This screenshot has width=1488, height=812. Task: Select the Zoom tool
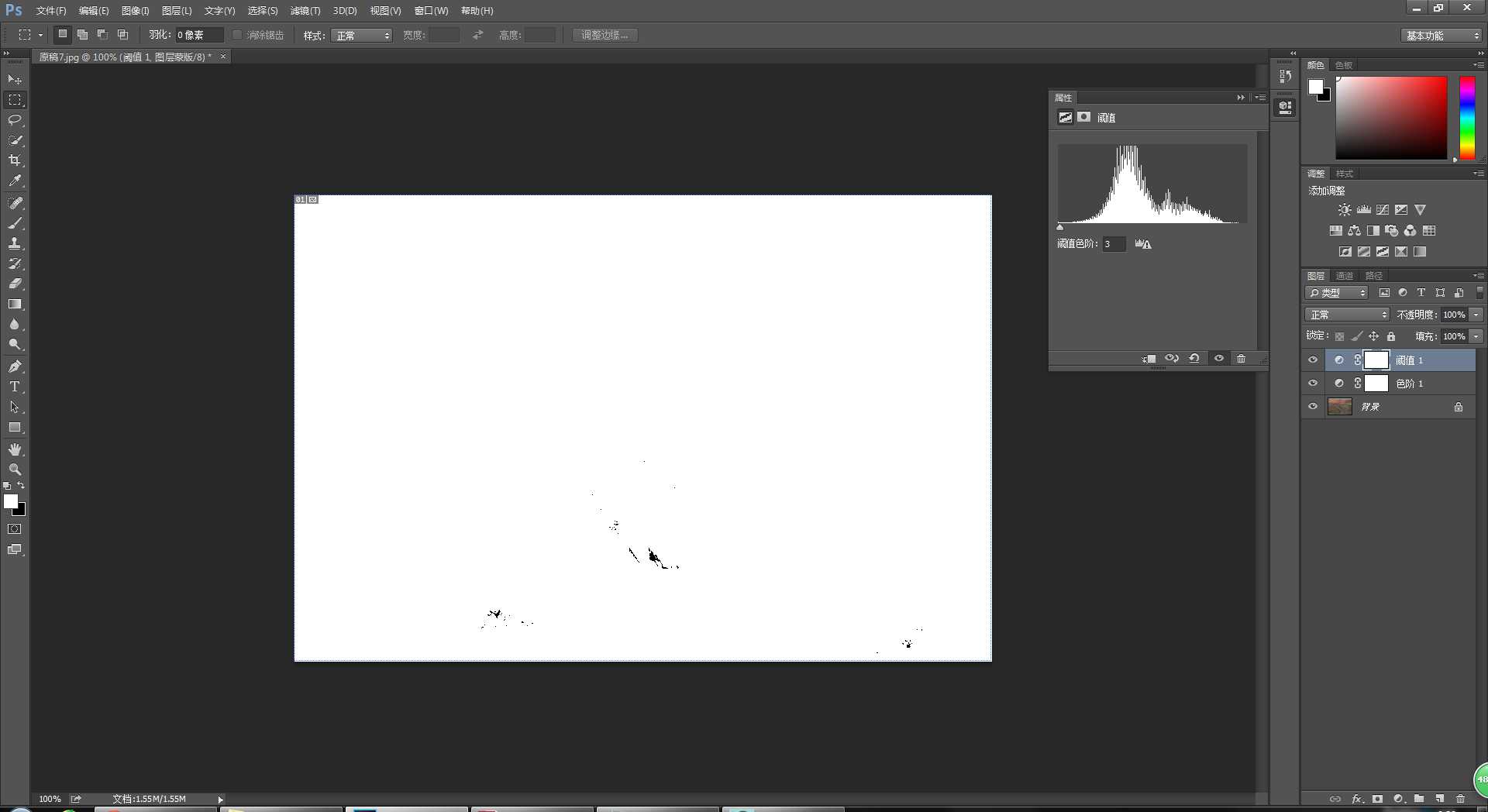15,470
